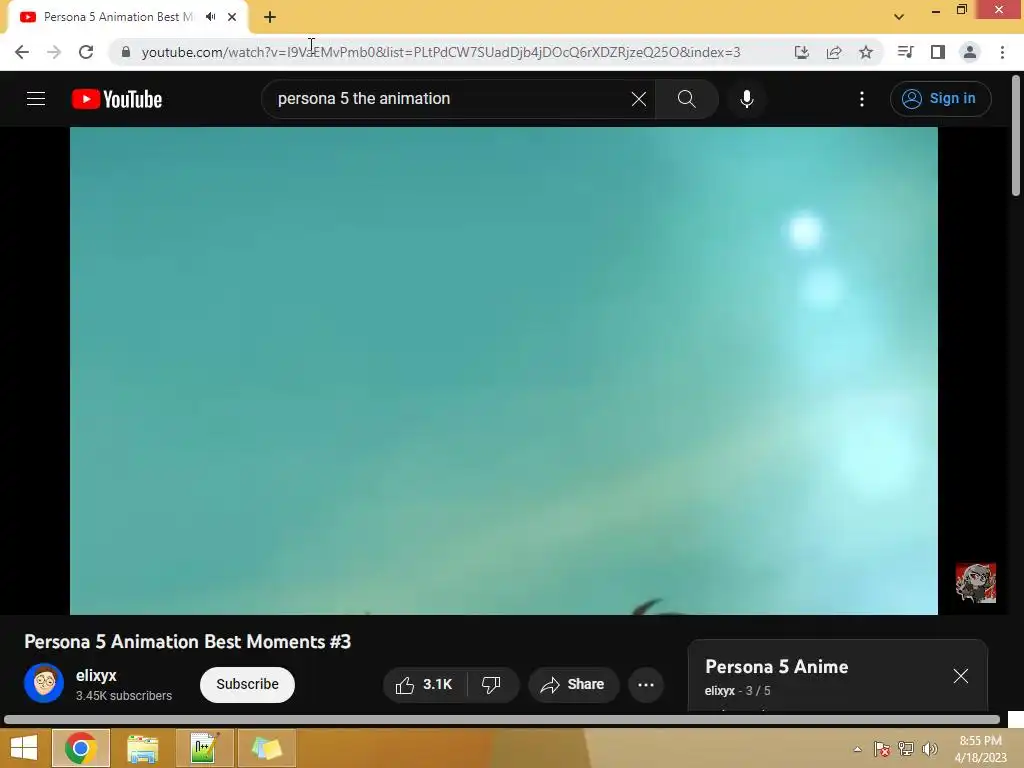Install app from address bar icon

[801, 52]
